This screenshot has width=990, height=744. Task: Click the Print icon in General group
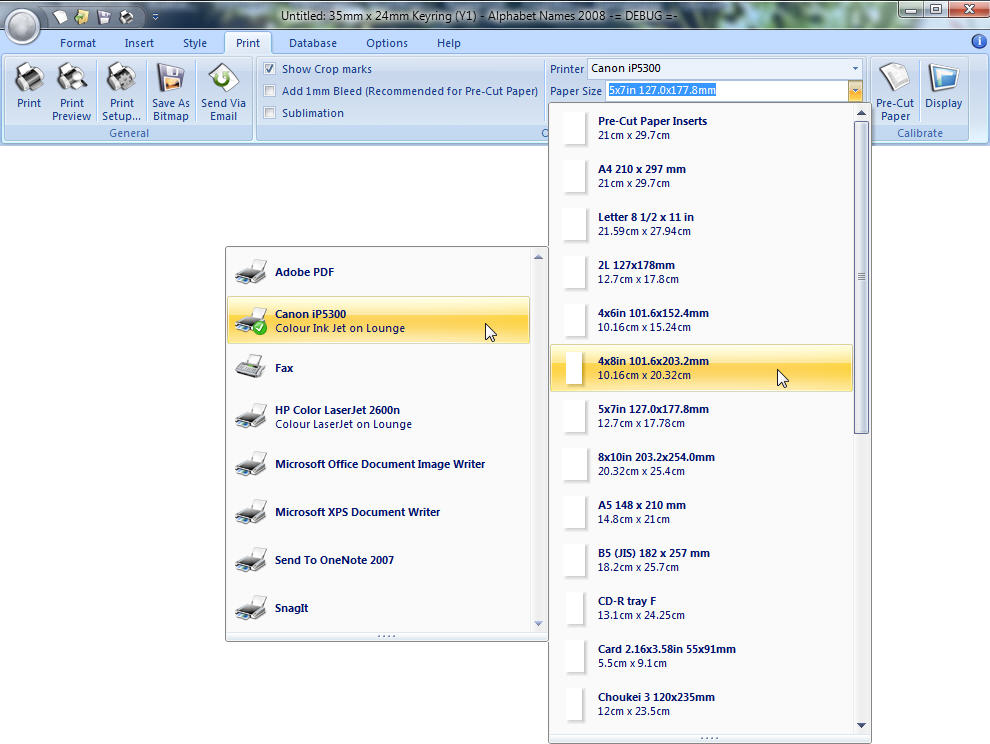(x=29, y=89)
